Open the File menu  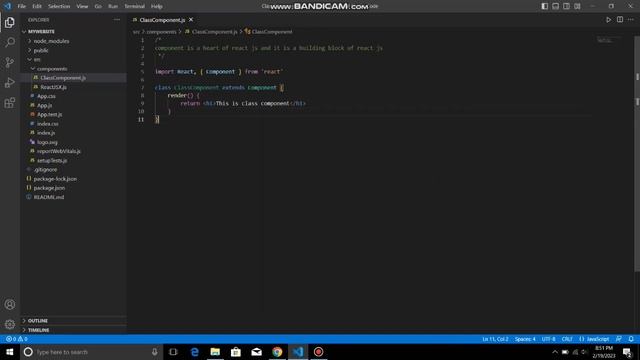(22, 6)
